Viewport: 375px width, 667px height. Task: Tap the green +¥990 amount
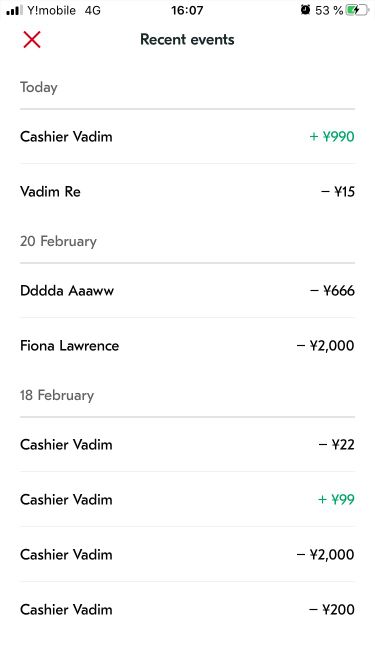point(332,137)
